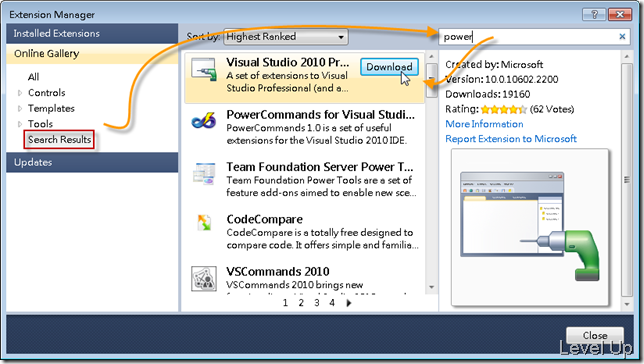Expand the Templates tree node
This screenshot has width=644, height=364.
(x=20, y=108)
